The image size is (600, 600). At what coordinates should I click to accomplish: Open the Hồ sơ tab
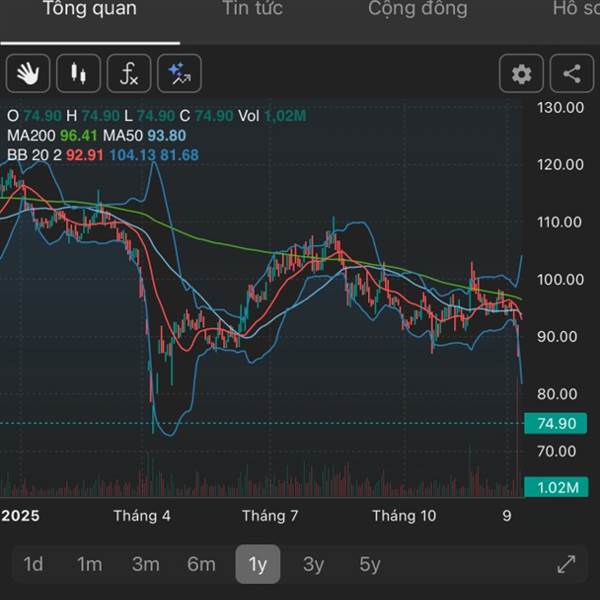tap(576, 8)
